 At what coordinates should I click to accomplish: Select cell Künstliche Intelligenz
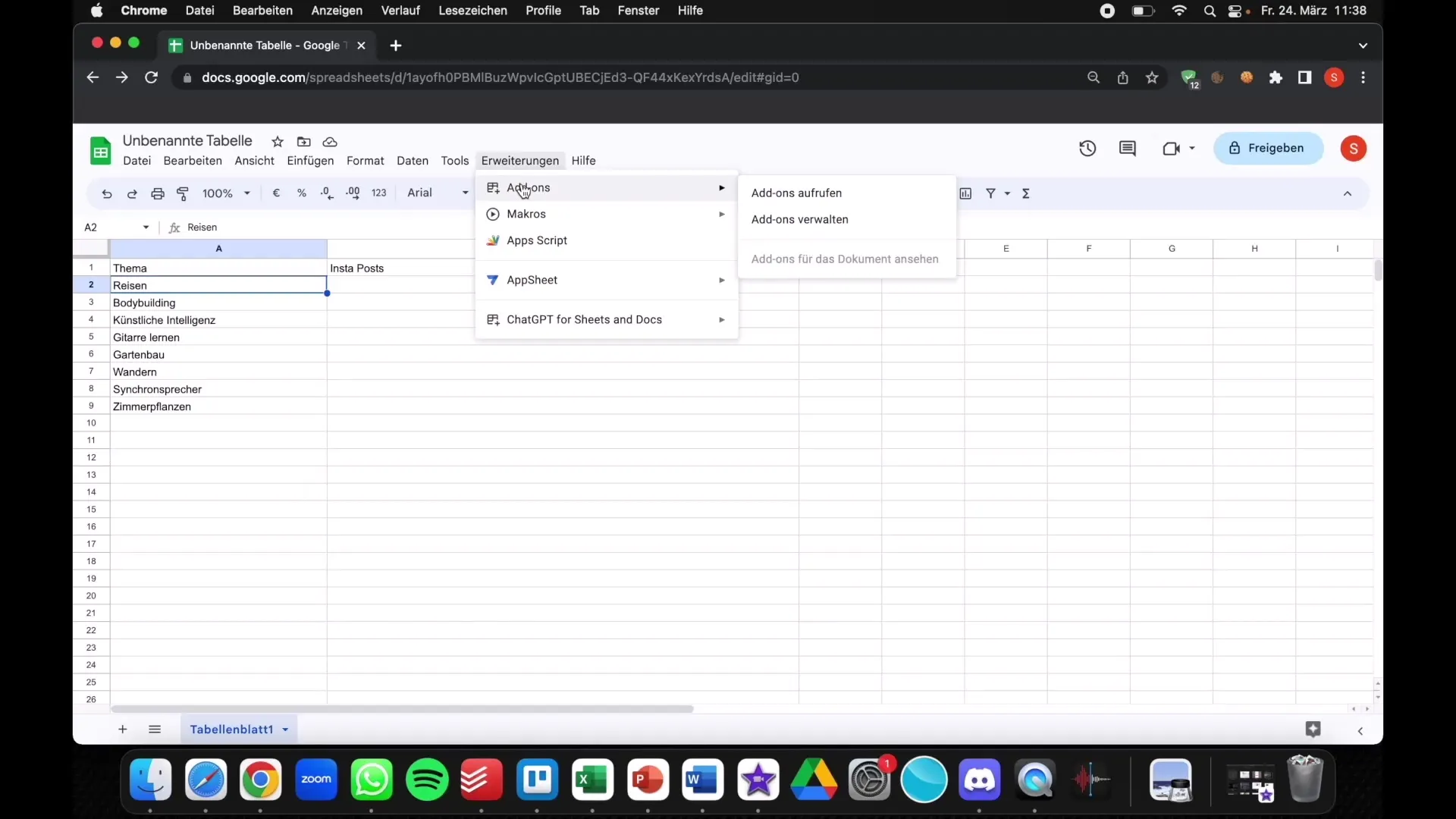tap(218, 321)
